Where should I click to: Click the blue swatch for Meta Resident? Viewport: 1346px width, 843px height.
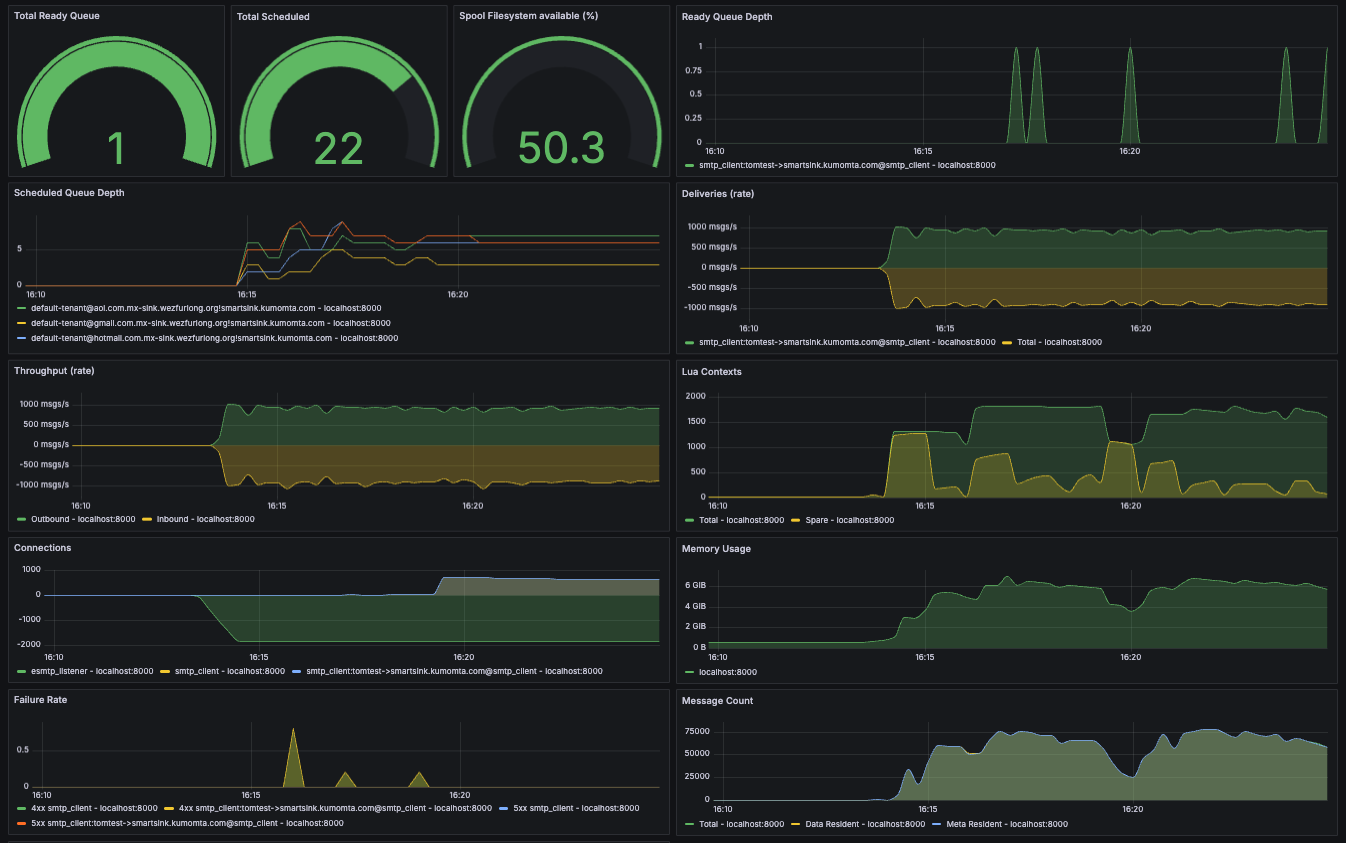click(x=937, y=825)
